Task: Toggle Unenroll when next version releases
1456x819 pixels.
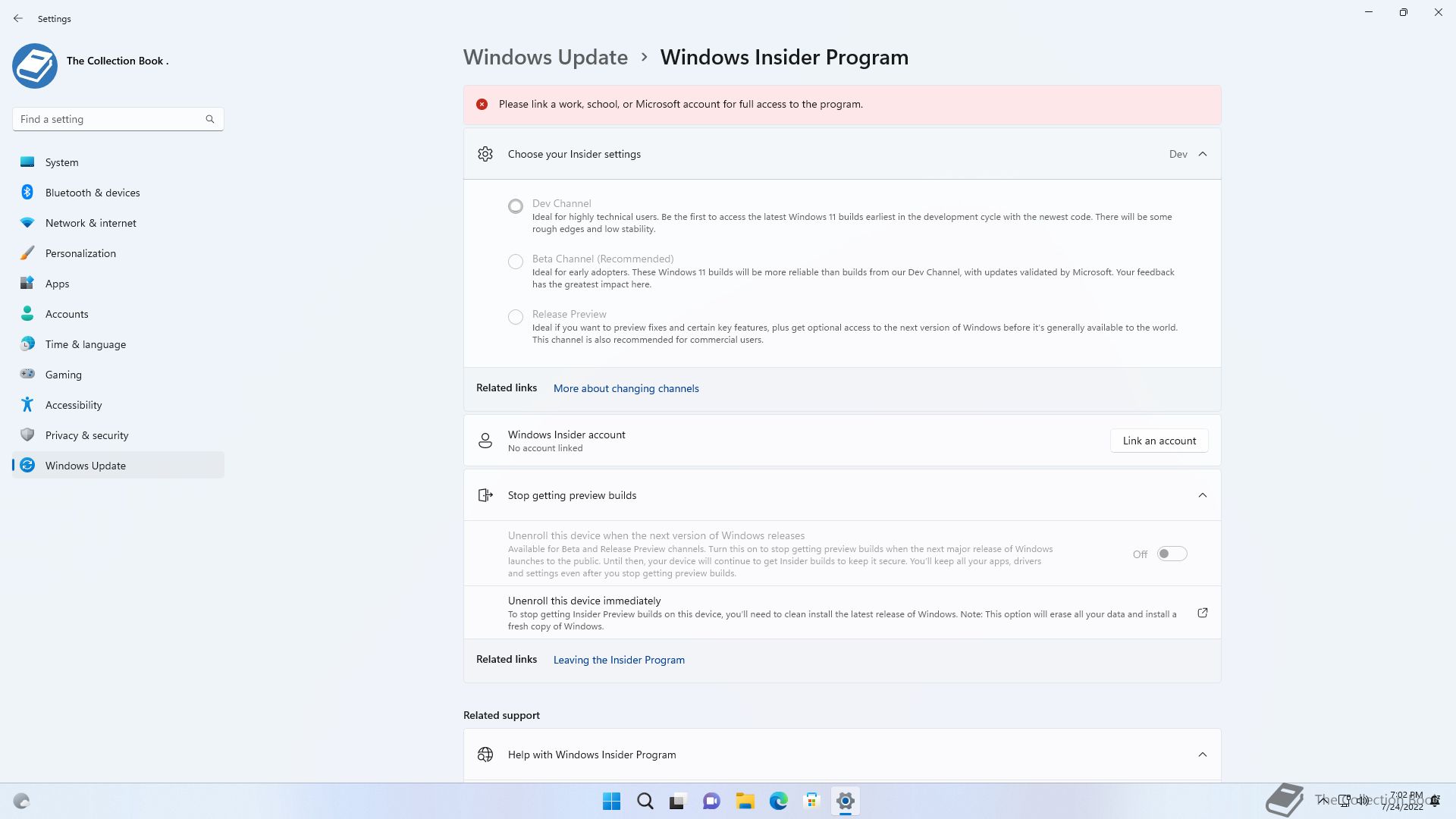Action: [1172, 554]
